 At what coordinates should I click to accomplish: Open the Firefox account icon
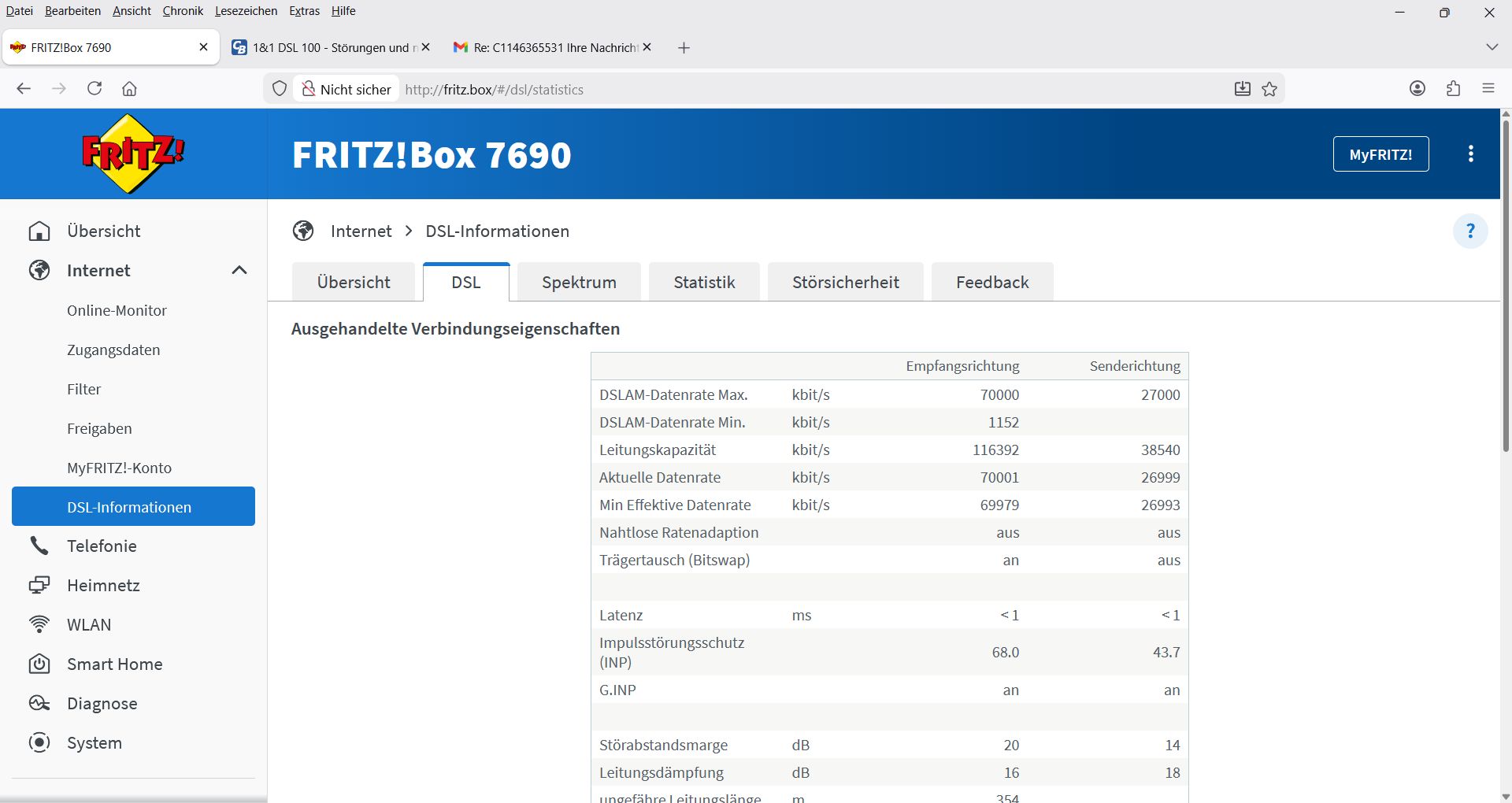point(1417,89)
